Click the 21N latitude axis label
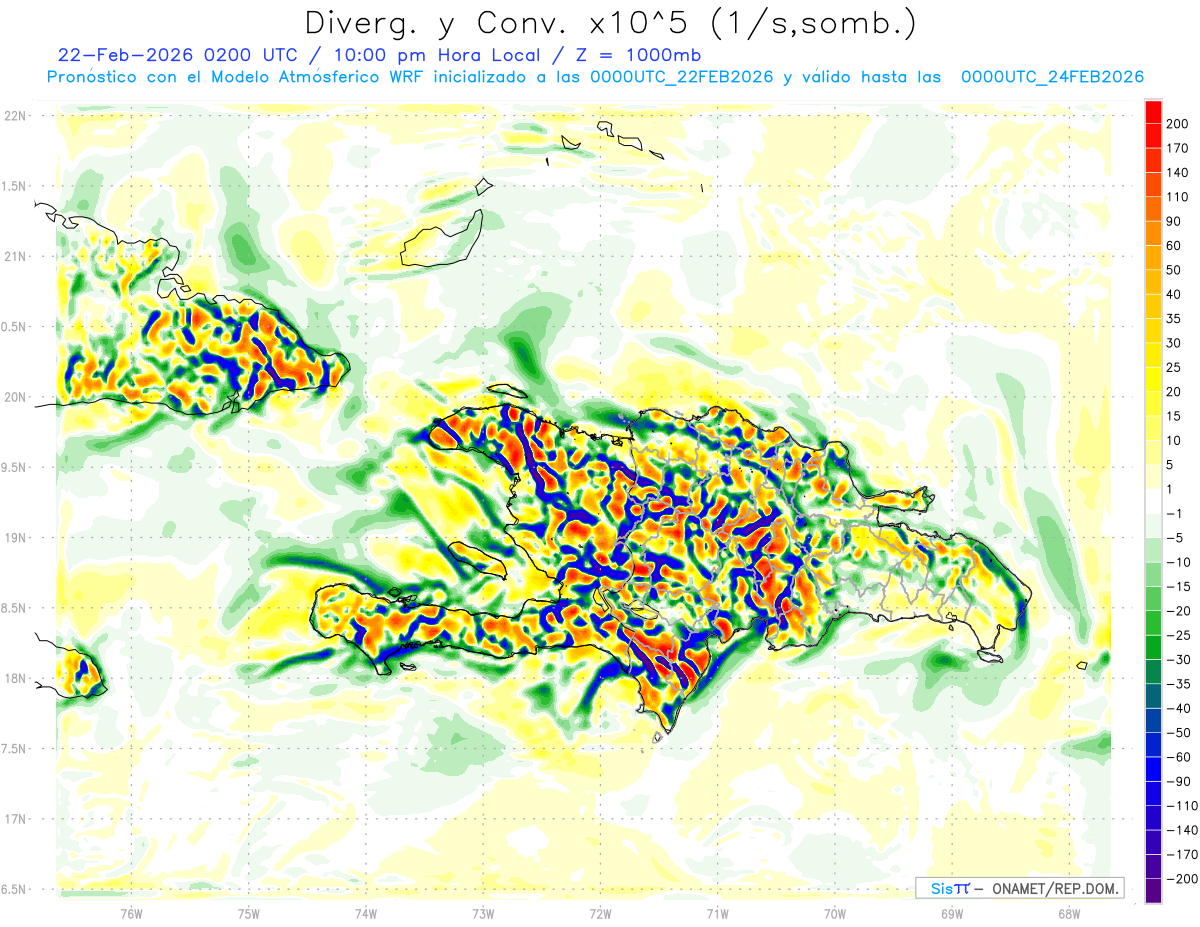This screenshot has width=1200, height=927. 16,256
